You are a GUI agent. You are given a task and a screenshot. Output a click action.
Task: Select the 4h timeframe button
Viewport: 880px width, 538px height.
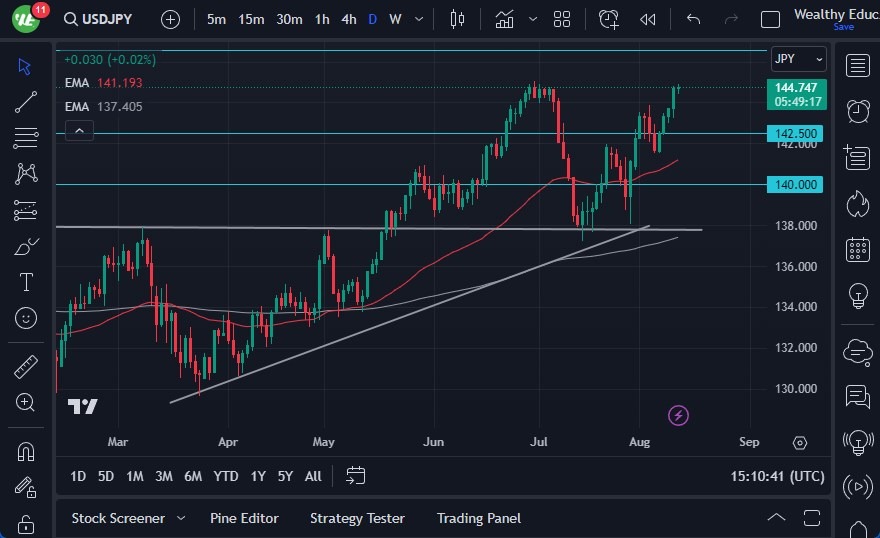pyautogui.click(x=348, y=19)
